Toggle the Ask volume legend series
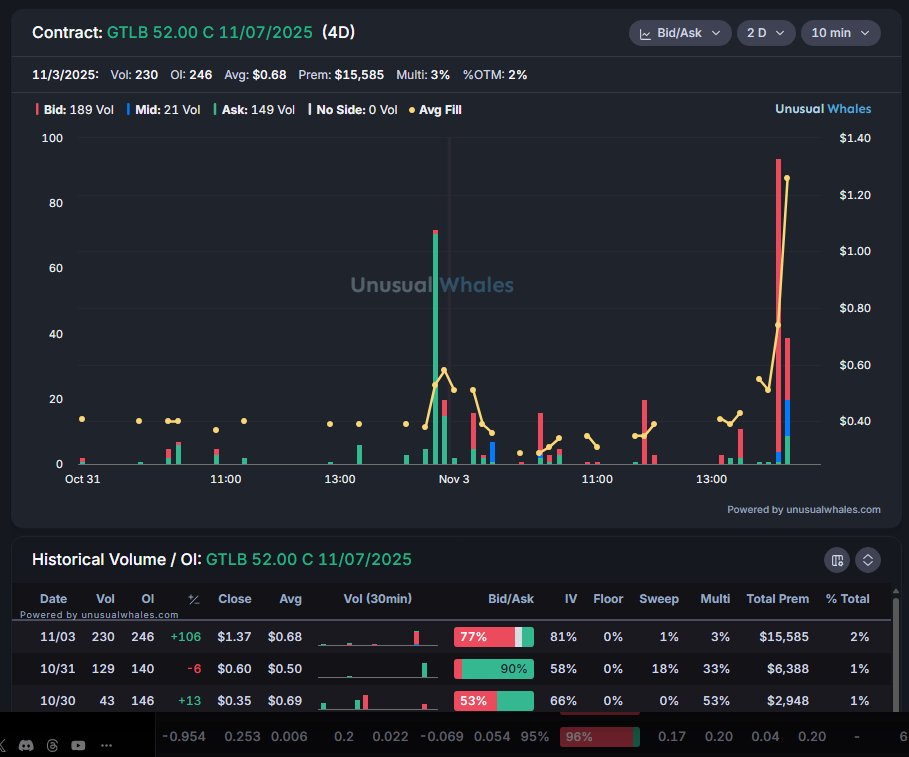The width and height of the screenshot is (909, 757). (254, 110)
